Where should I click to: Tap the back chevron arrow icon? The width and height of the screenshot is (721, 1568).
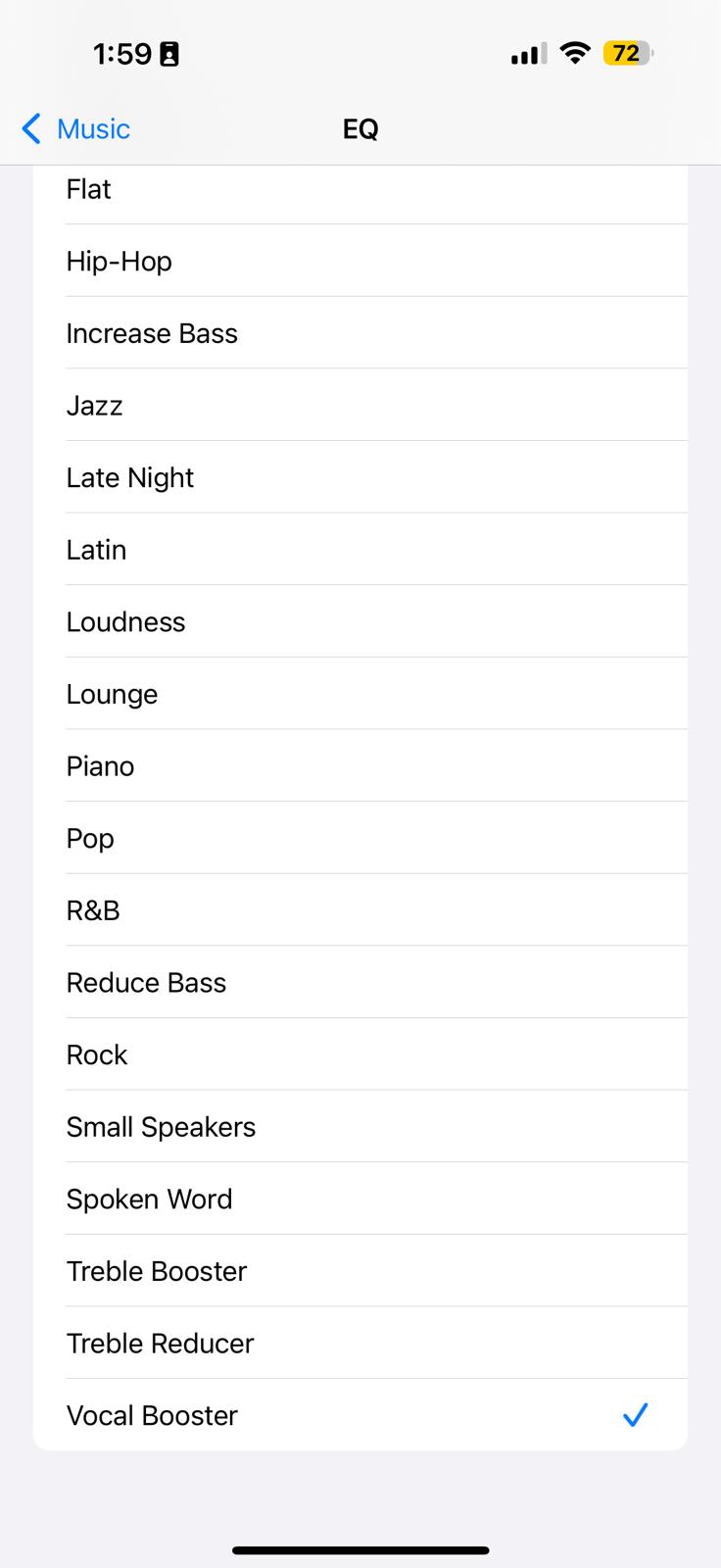coord(31,128)
